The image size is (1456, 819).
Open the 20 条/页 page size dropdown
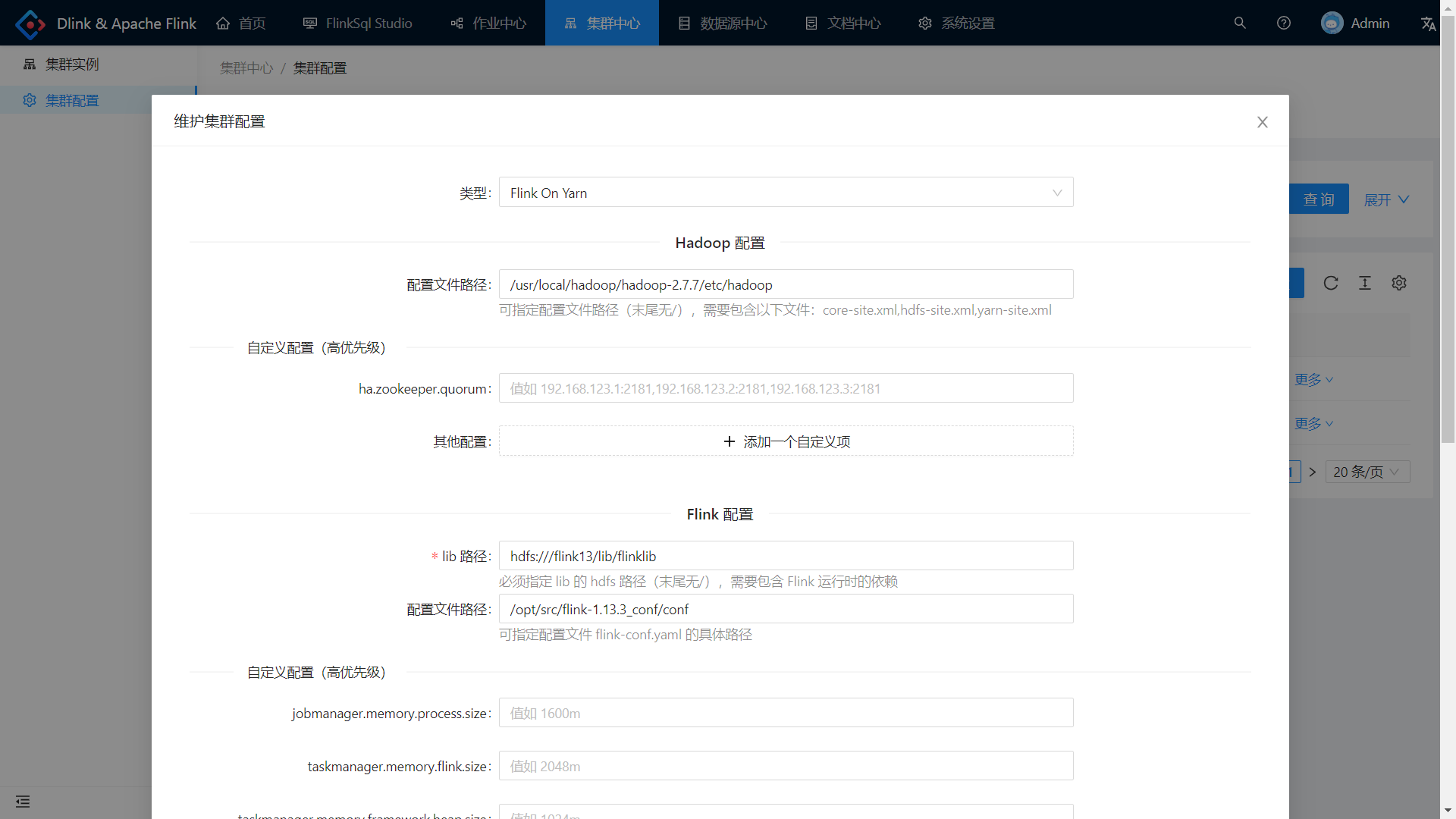pyautogui.click(x=1367, y=472)
